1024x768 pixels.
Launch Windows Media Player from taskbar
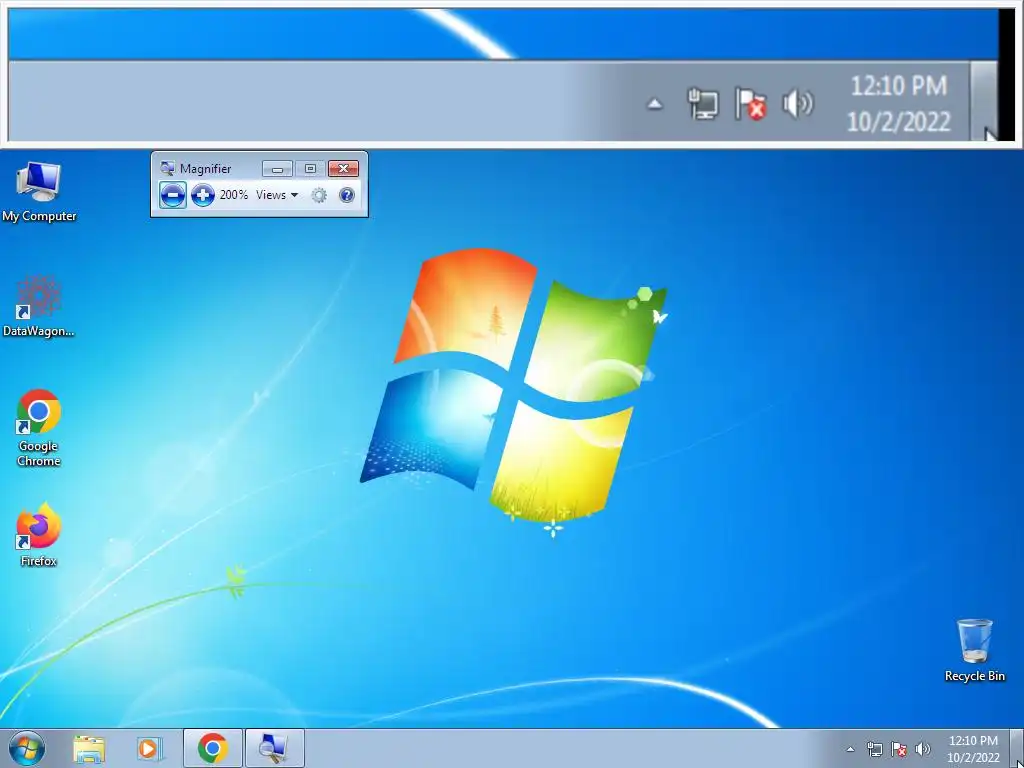tap(149, 748)
